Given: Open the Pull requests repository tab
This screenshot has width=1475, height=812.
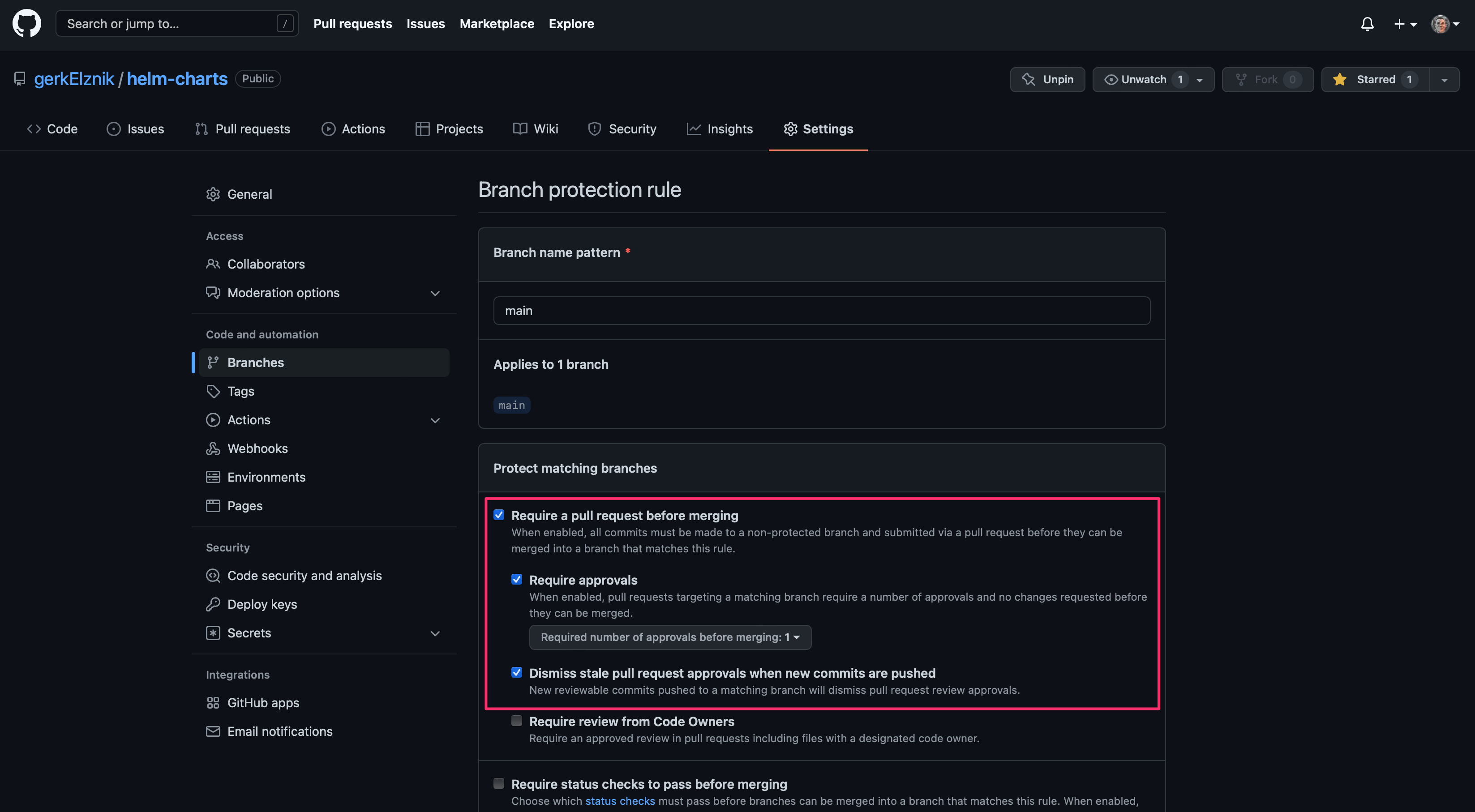Looking at the screenshot, I should [x=242, y=129].
